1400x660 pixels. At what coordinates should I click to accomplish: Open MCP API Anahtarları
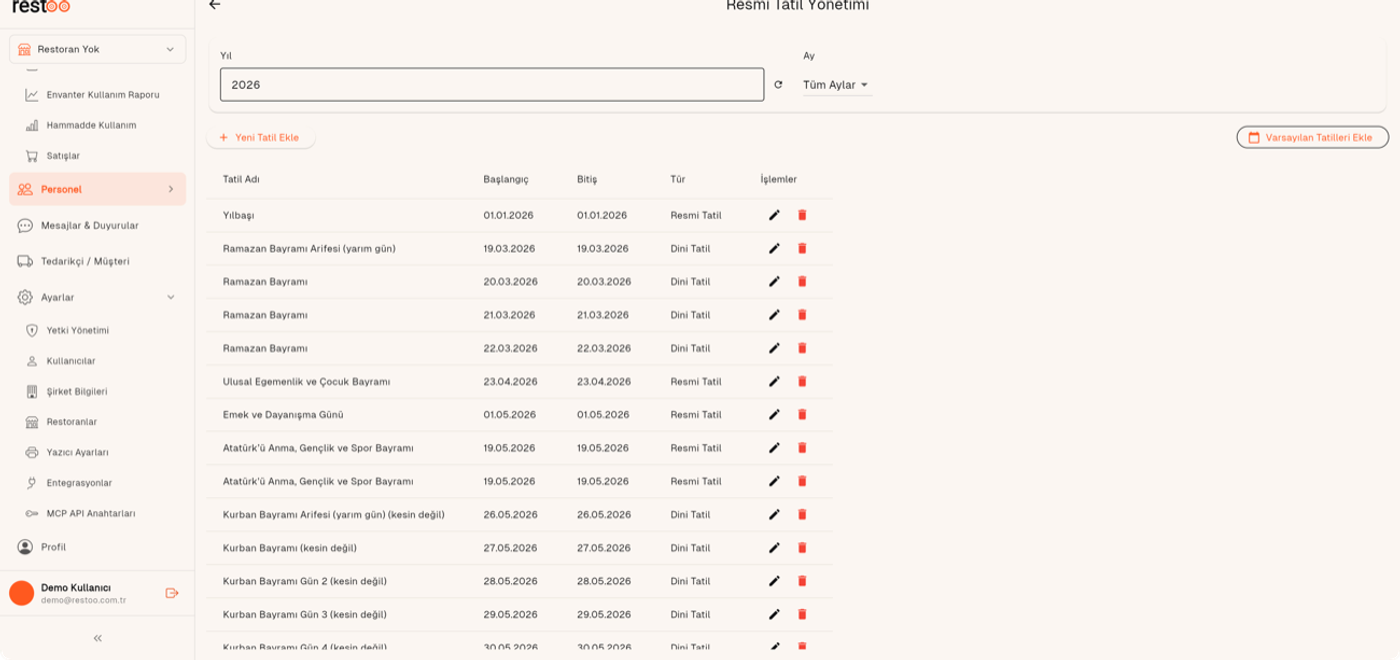pos(91,513)
